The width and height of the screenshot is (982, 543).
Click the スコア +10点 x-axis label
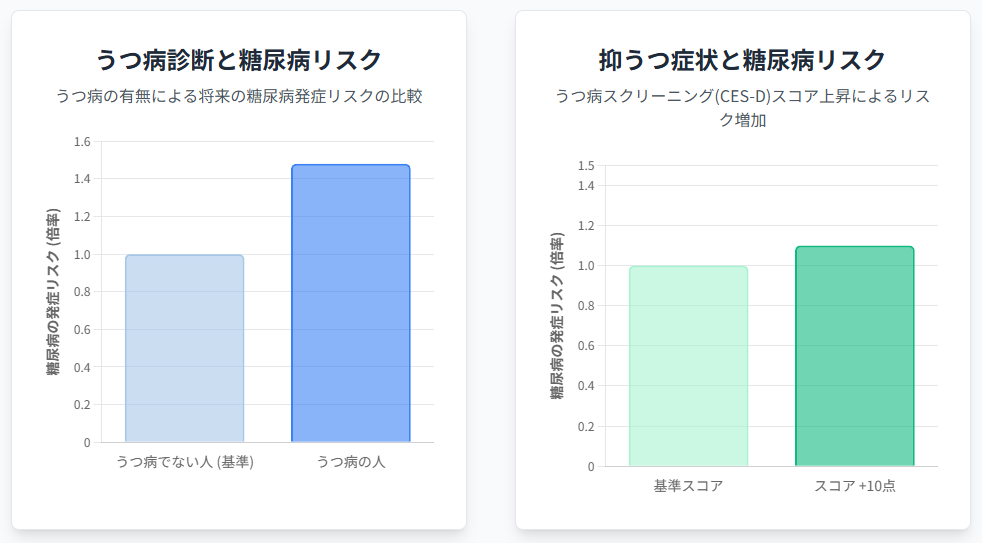pos(854,486)
